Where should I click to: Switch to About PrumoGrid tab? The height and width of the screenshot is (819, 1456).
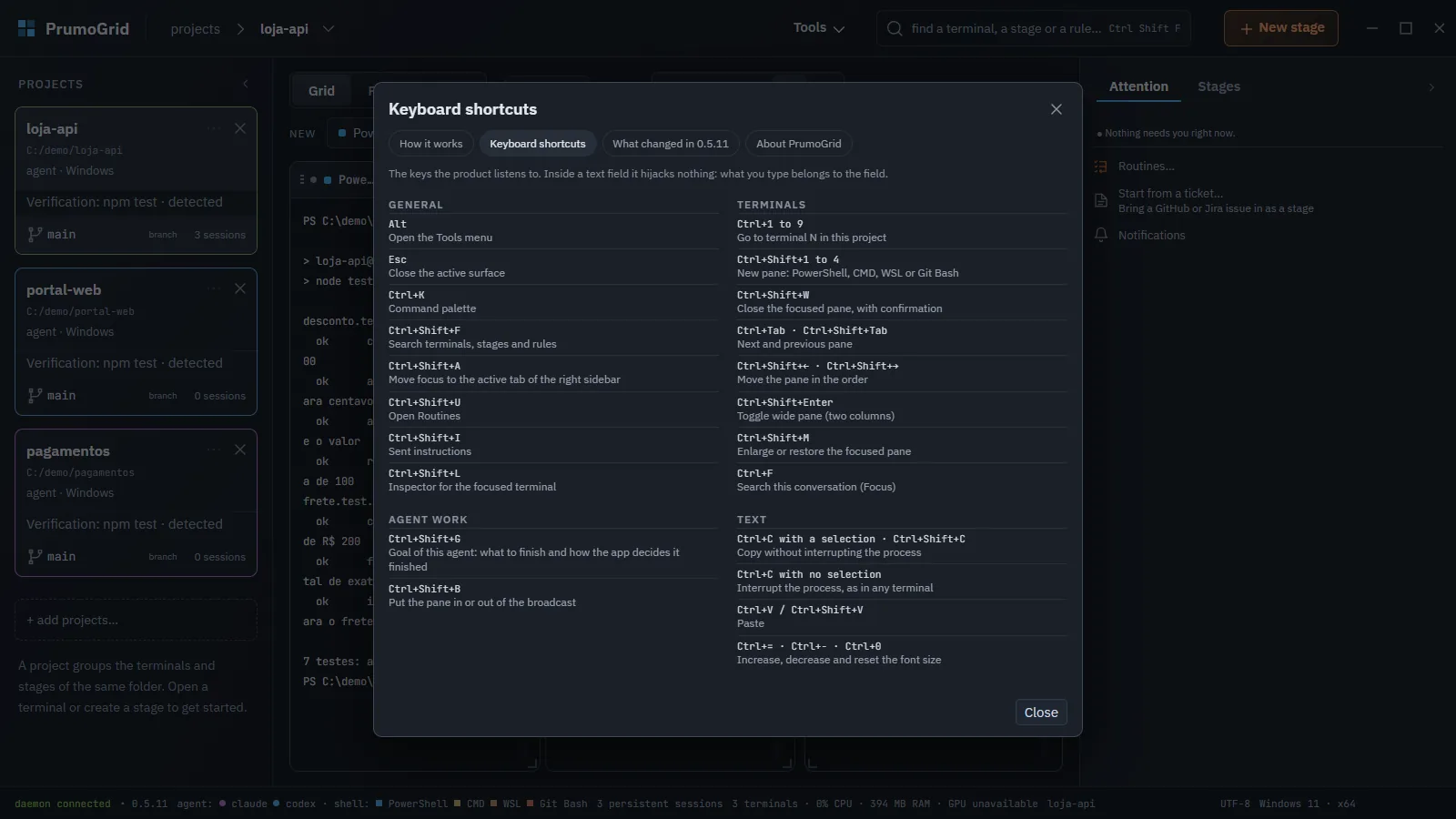799,144
